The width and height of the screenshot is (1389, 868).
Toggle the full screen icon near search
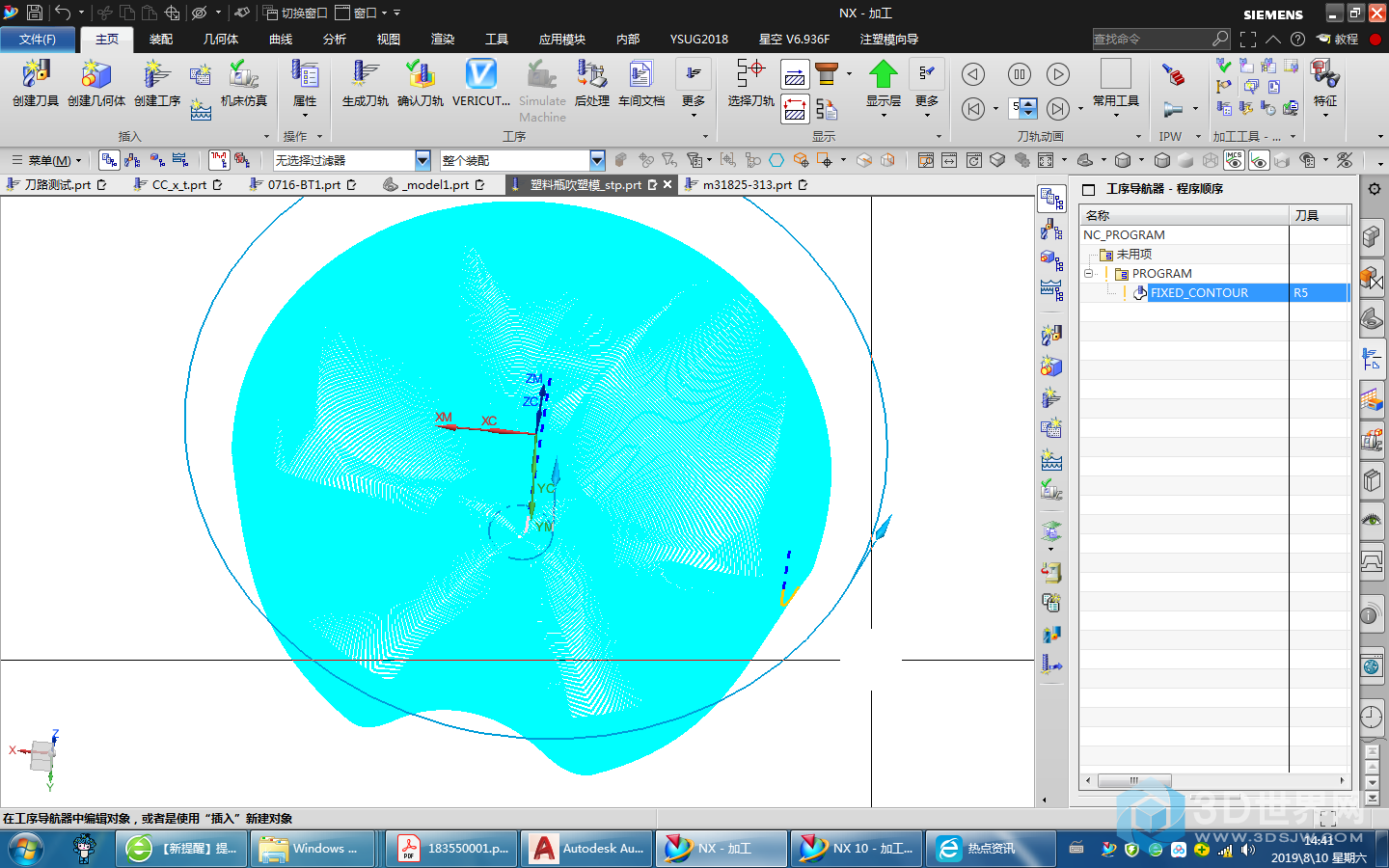pyautogui.click(x=1248, y=40)
